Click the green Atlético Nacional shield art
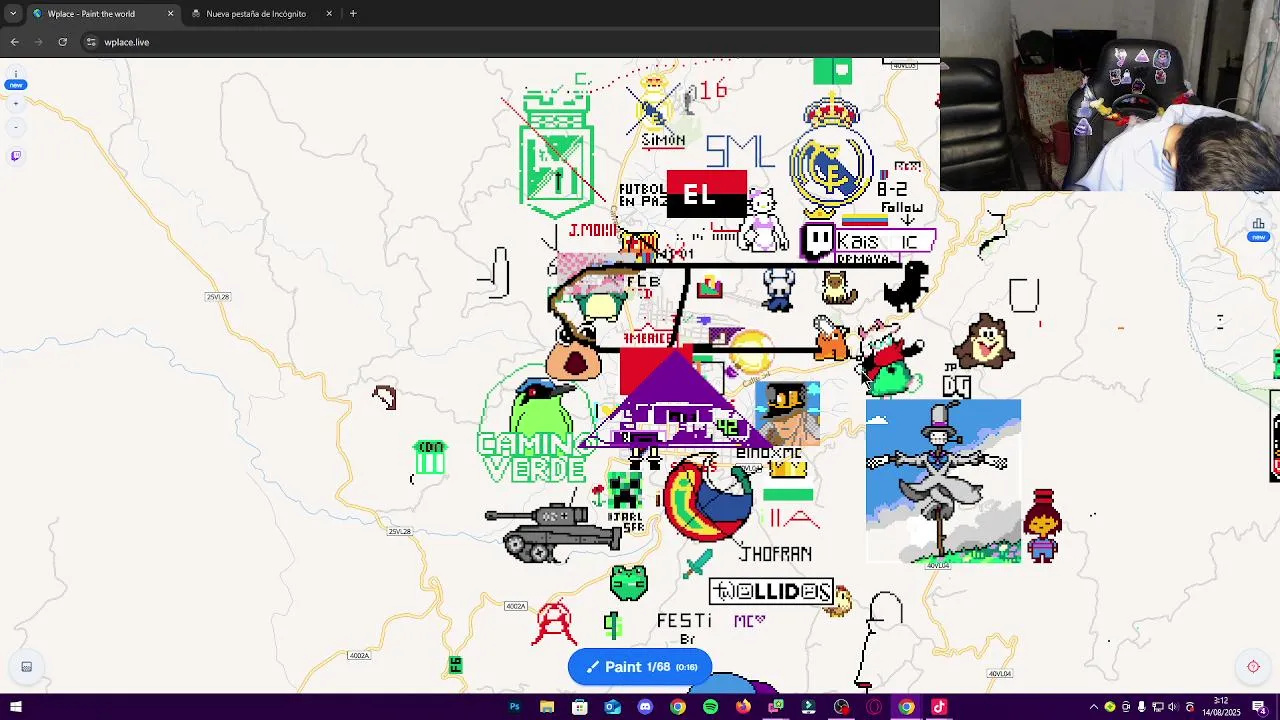 coord(557,153)
